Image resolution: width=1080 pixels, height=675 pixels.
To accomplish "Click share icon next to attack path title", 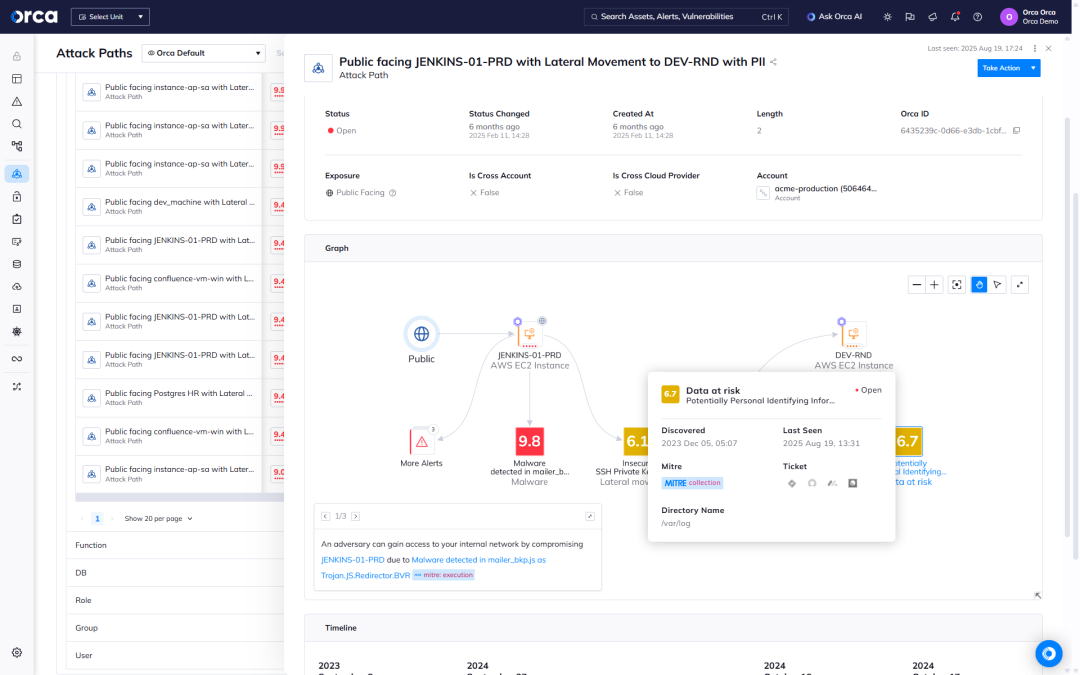I will [773, 62].
